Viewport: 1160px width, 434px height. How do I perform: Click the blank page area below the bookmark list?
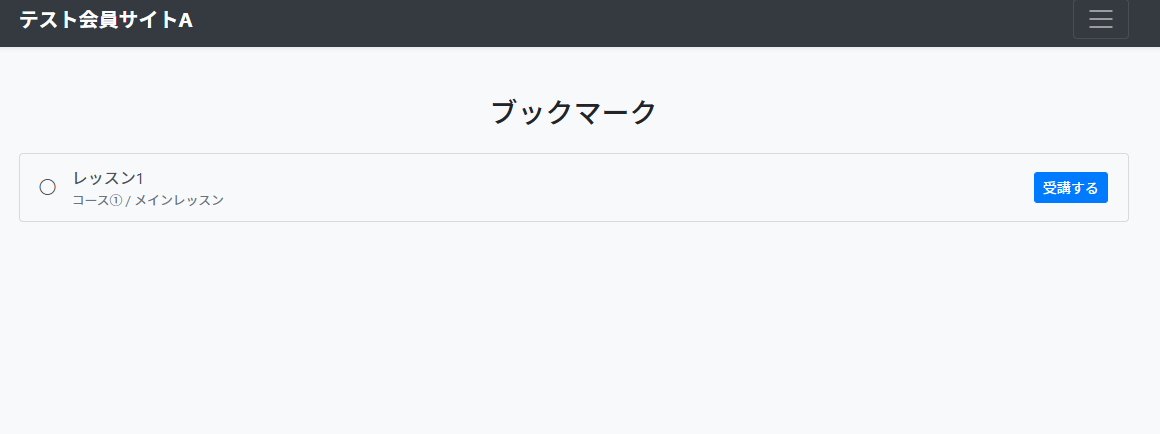pyautogui.click(x=580, y=330)
